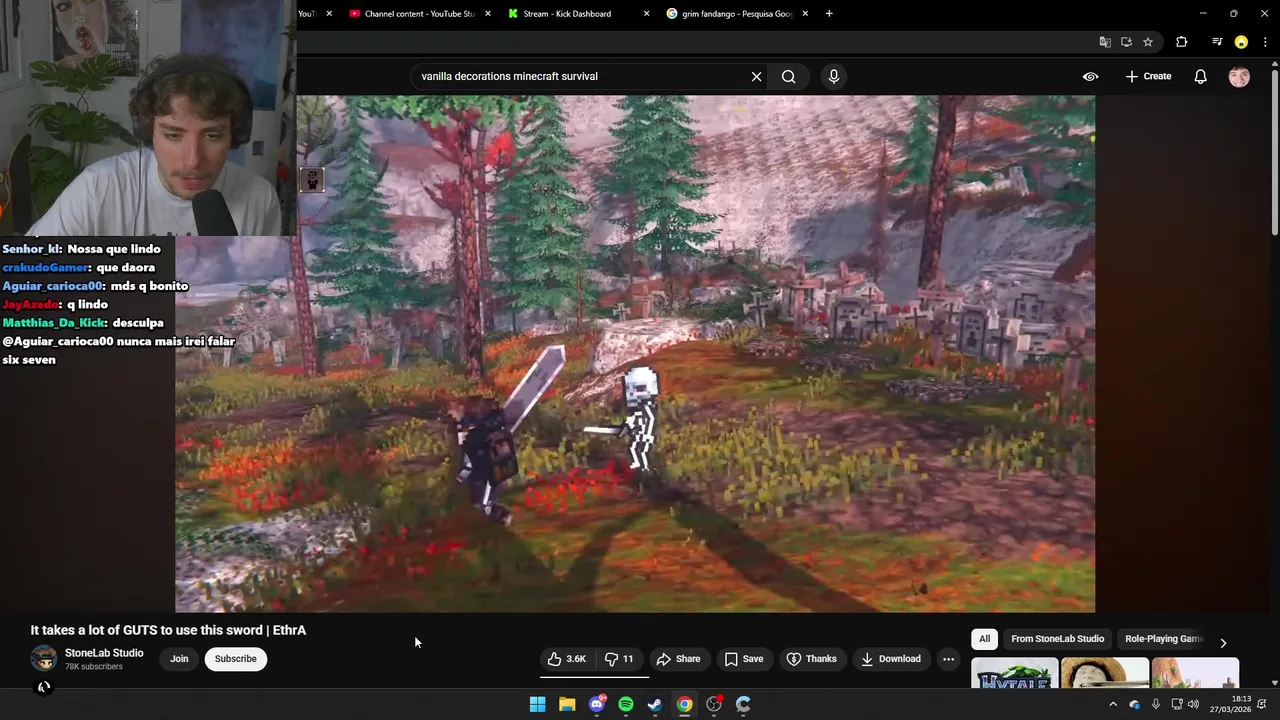This screenshot has width=1280, height=720.
Task: Click the Create button
Action: (1148, 76)
